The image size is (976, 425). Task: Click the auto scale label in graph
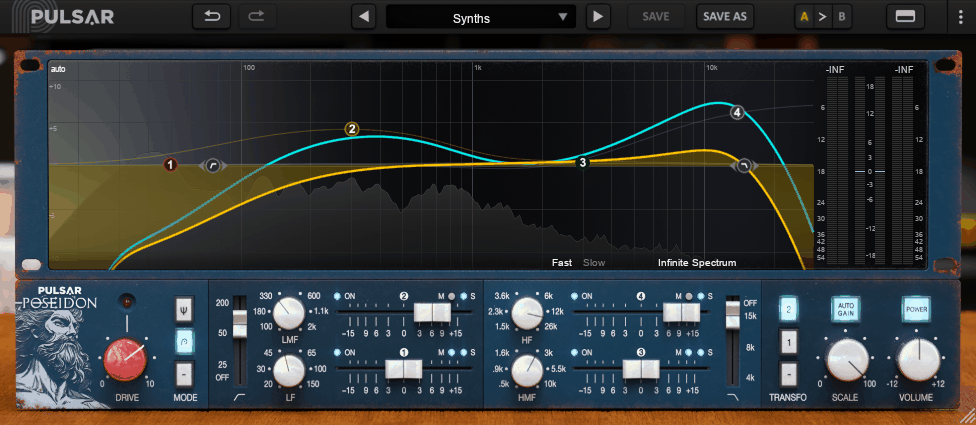click(x=58, y=69)
